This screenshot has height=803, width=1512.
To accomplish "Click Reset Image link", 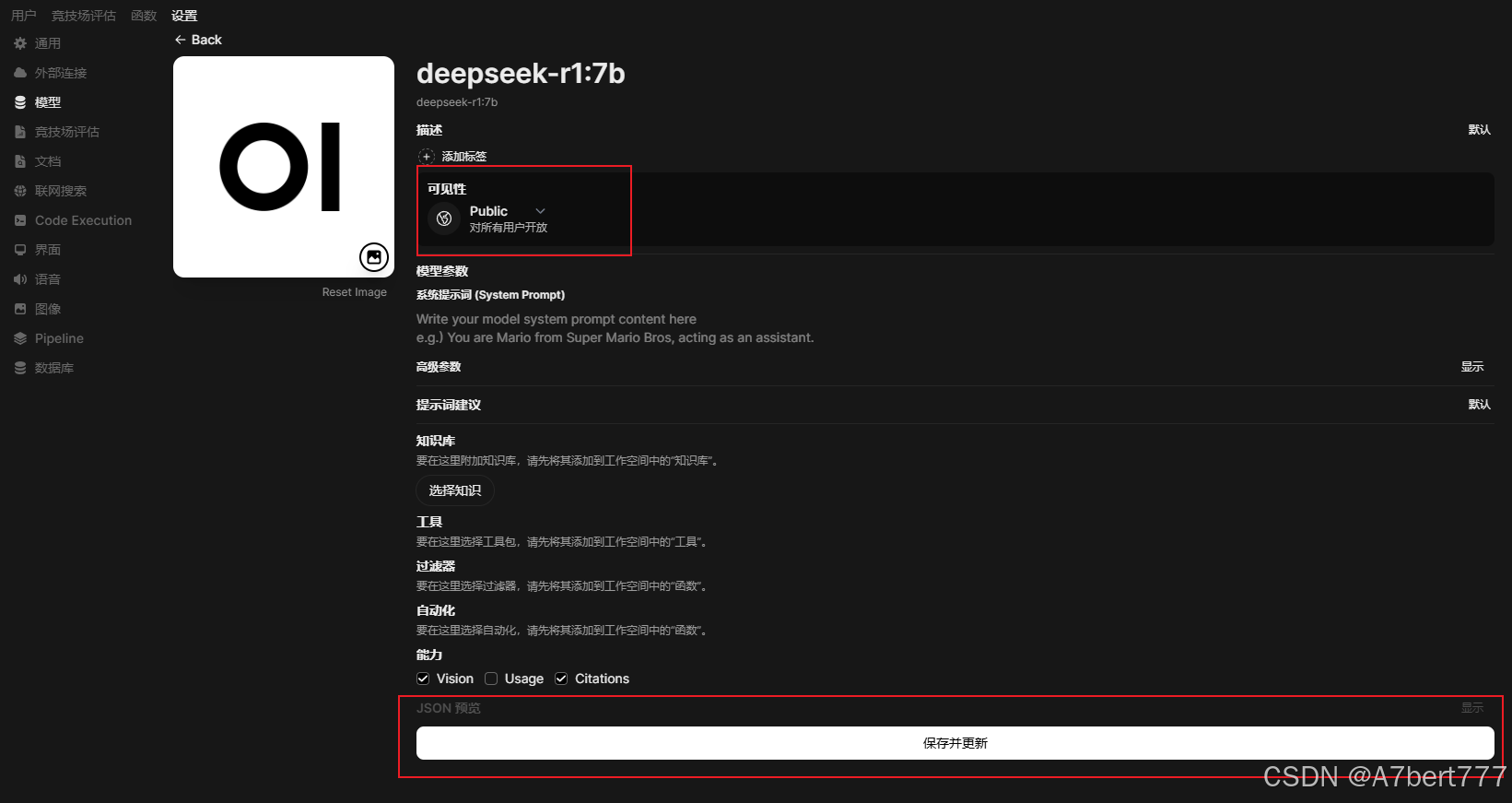I will point(355,292).
